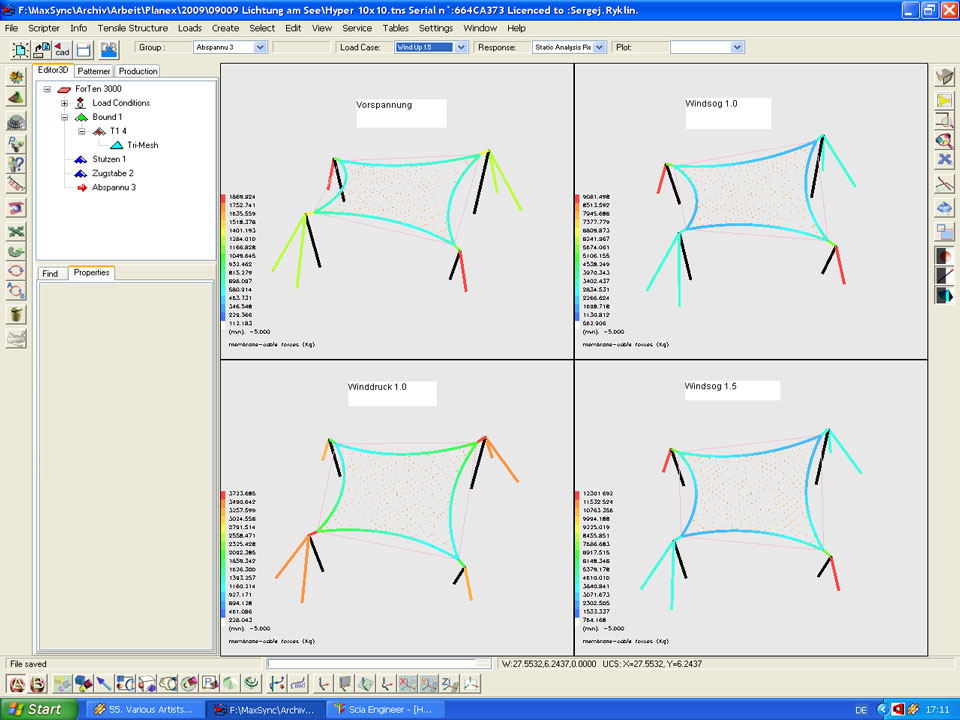Click the Windows Start button
960x720 pixels.
point(37,709)
